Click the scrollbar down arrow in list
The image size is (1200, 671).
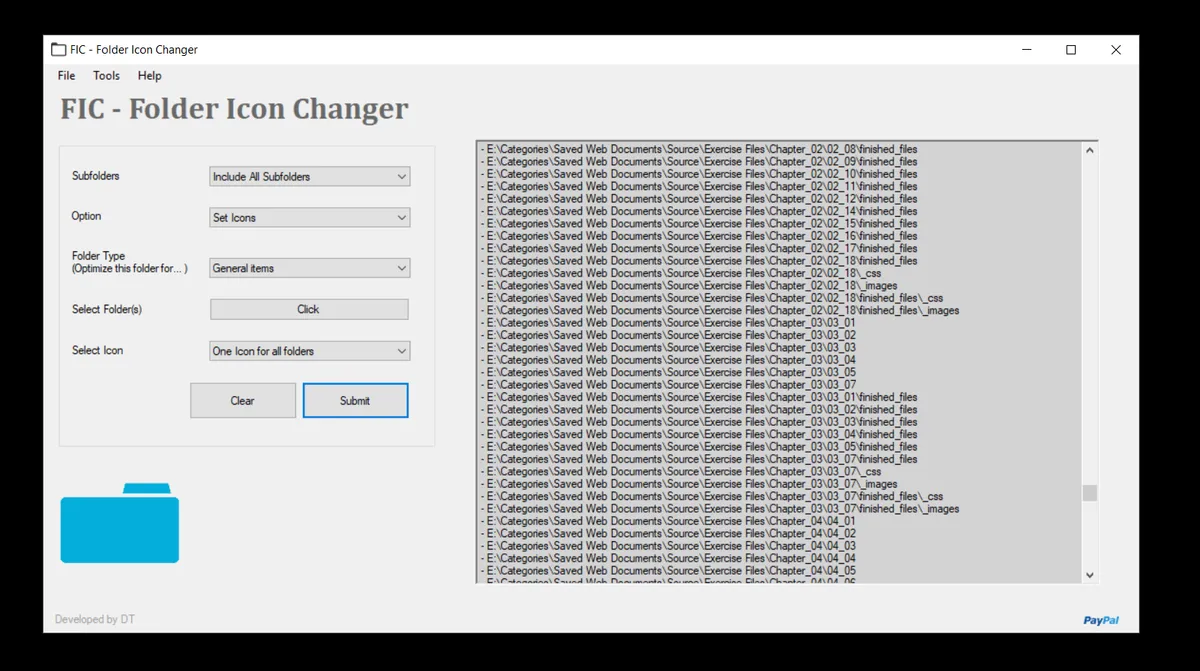[1090, 575]
